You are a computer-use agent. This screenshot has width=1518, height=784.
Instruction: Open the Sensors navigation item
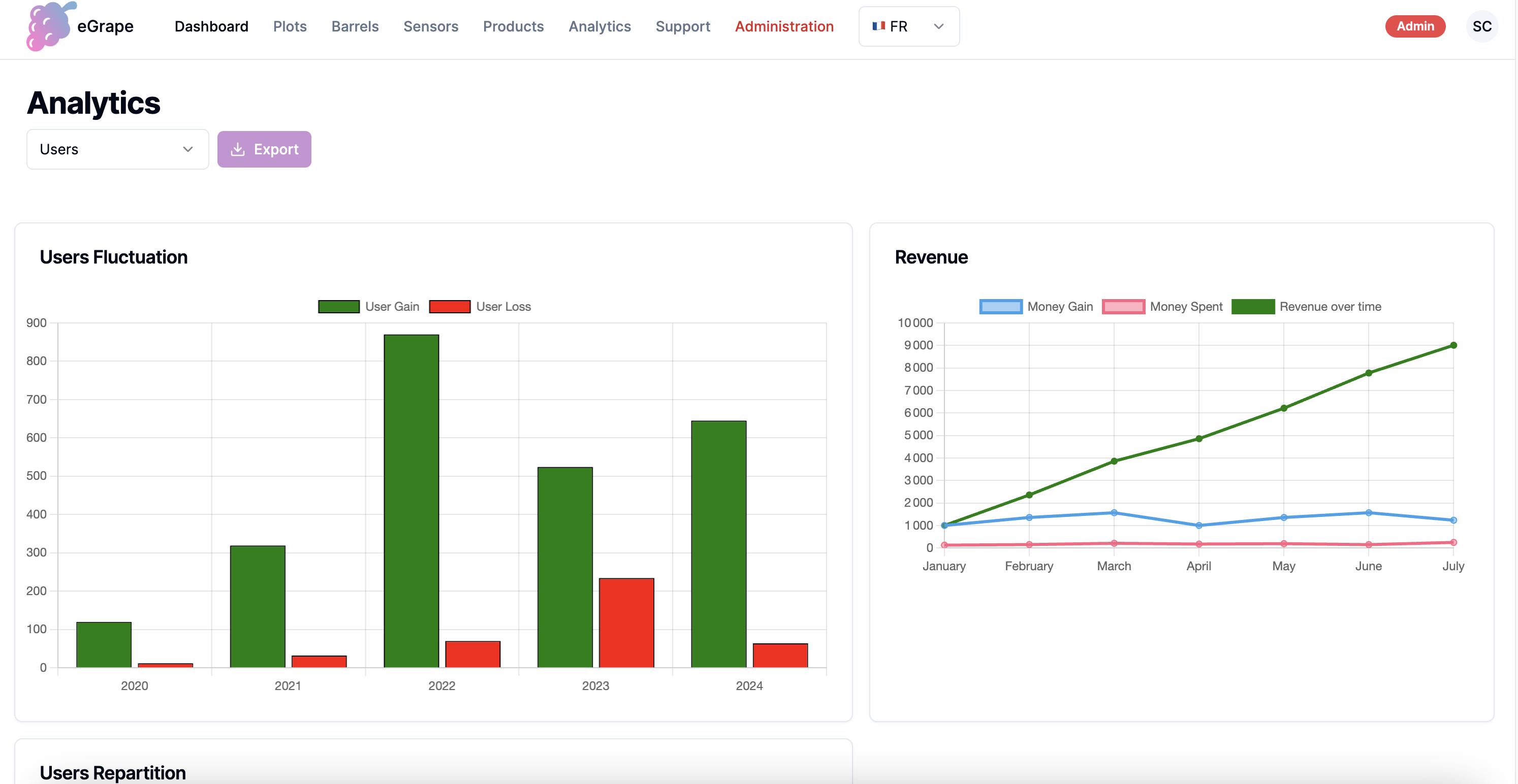point(430,26)
